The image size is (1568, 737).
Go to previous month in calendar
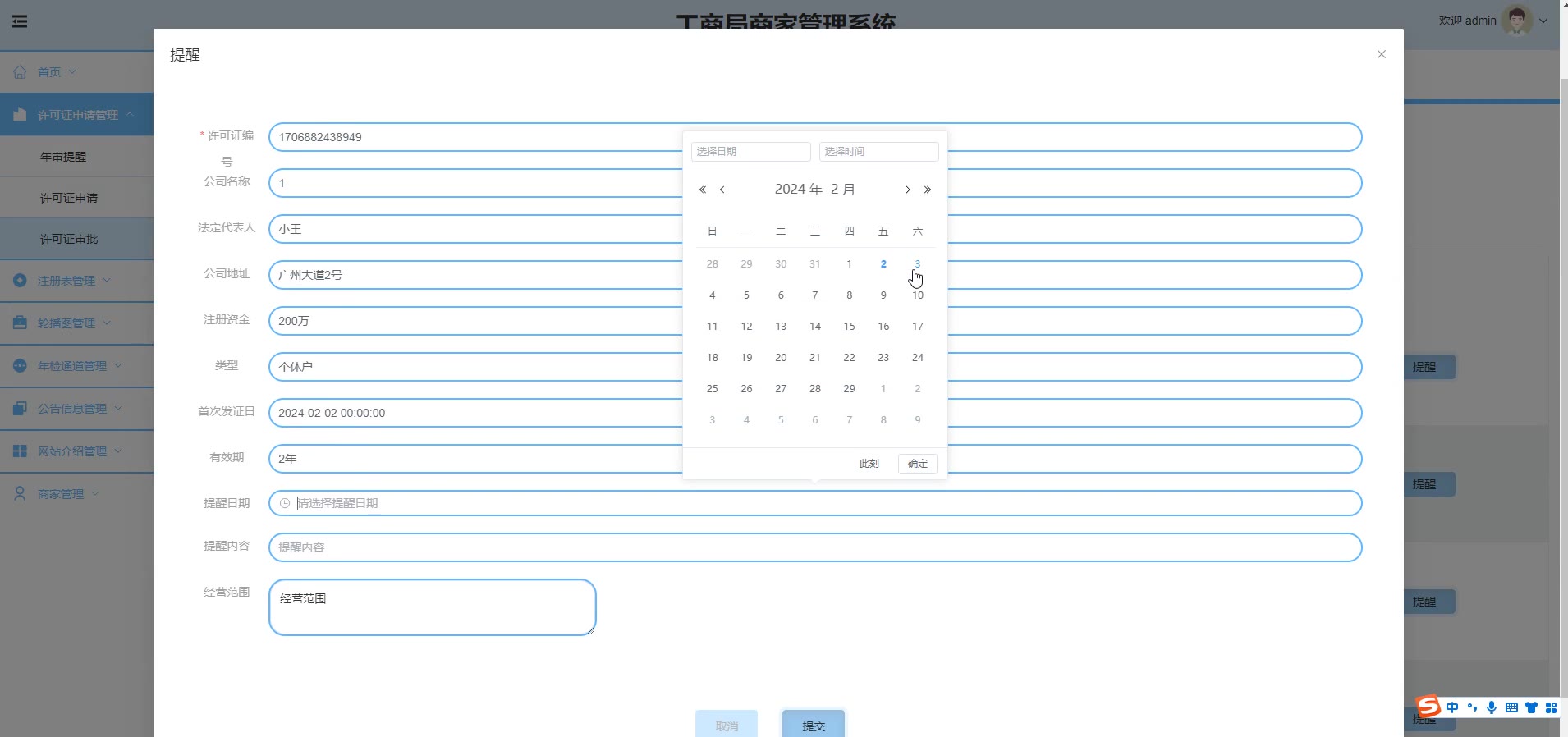pos(722,190)
